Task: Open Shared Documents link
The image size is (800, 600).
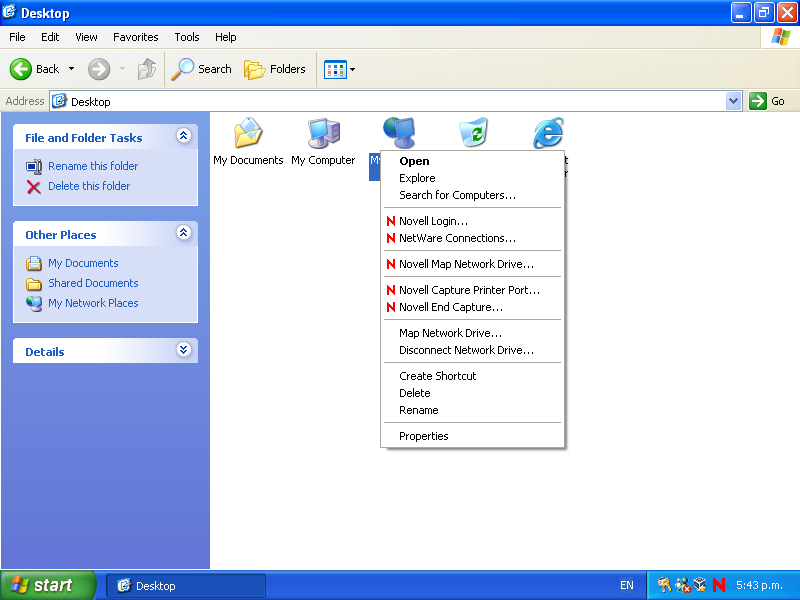Action: (93, 283)
